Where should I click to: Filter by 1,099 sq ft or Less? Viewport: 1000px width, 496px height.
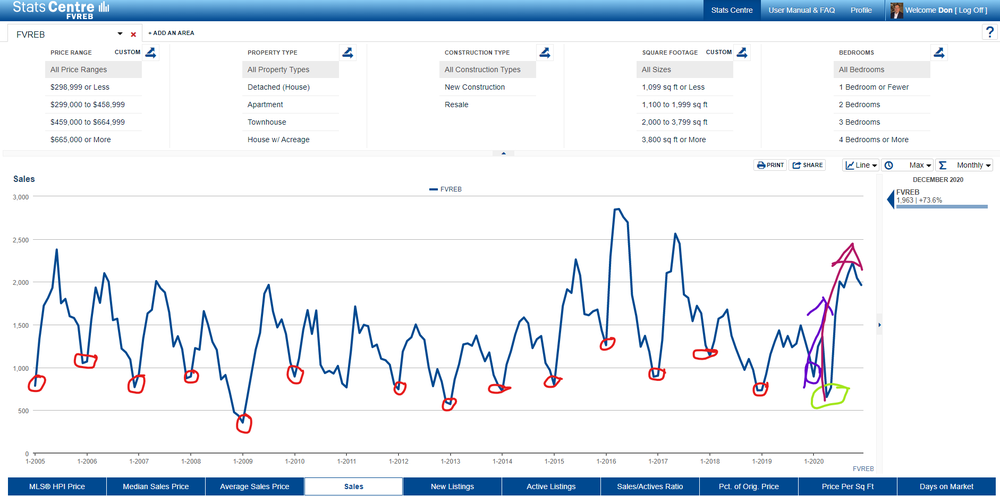(684, 87)
